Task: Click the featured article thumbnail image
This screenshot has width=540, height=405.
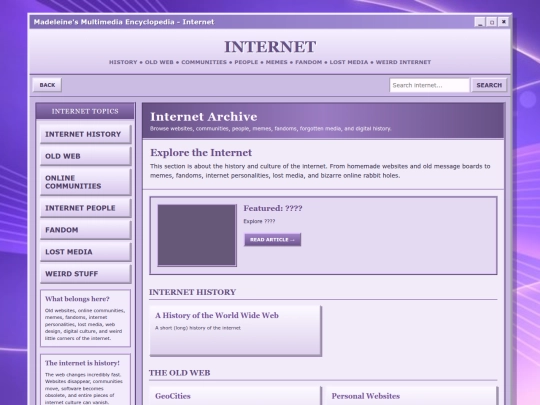Action: pos(197,235)
